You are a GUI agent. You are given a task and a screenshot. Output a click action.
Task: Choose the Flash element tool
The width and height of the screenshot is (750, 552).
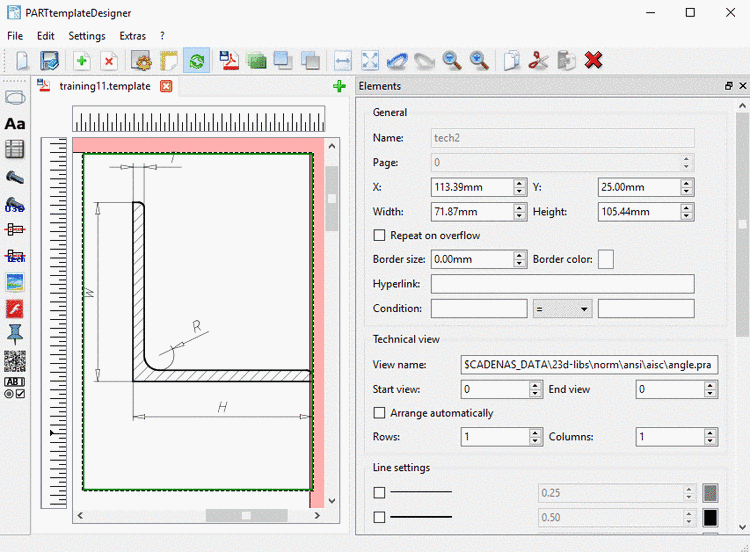click(15, 308)
